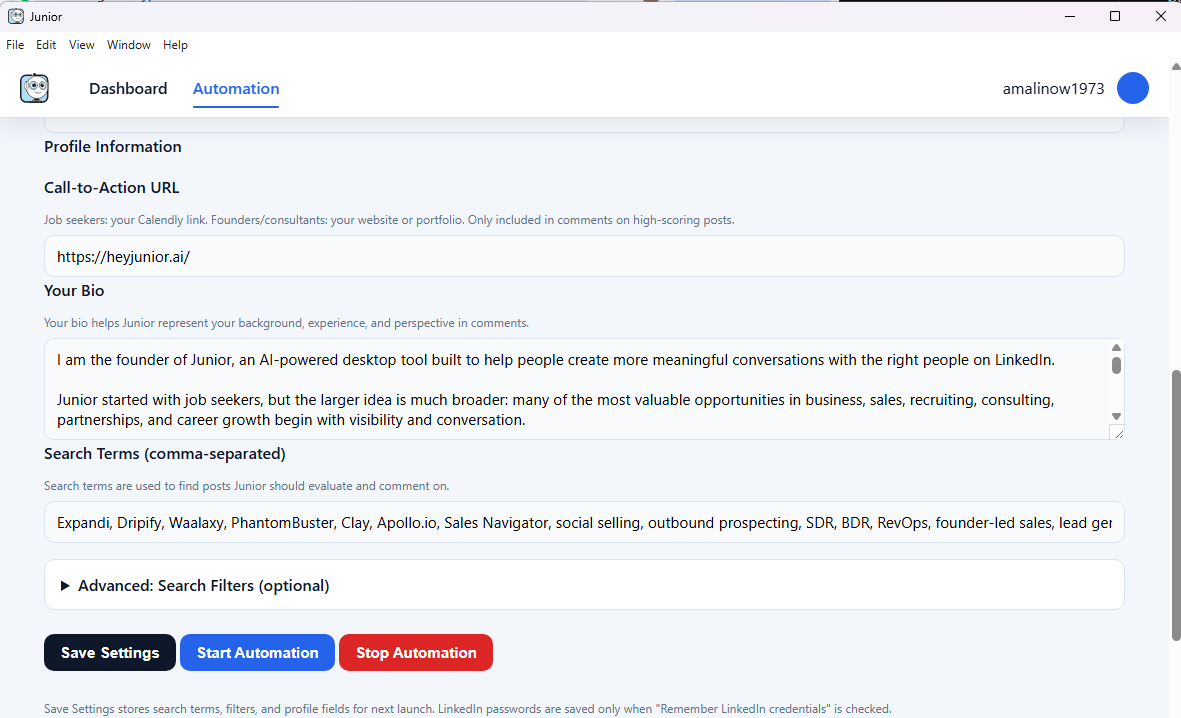
Task: Click the main page vertical scrollbar thumb
Action: click(1176, 505)
